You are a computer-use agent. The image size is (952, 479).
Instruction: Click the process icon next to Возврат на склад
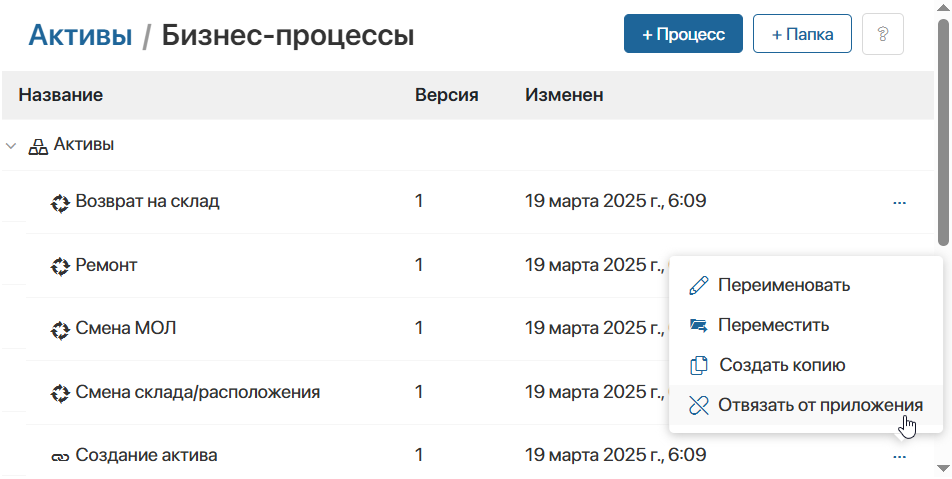click(x=60, y=203)
